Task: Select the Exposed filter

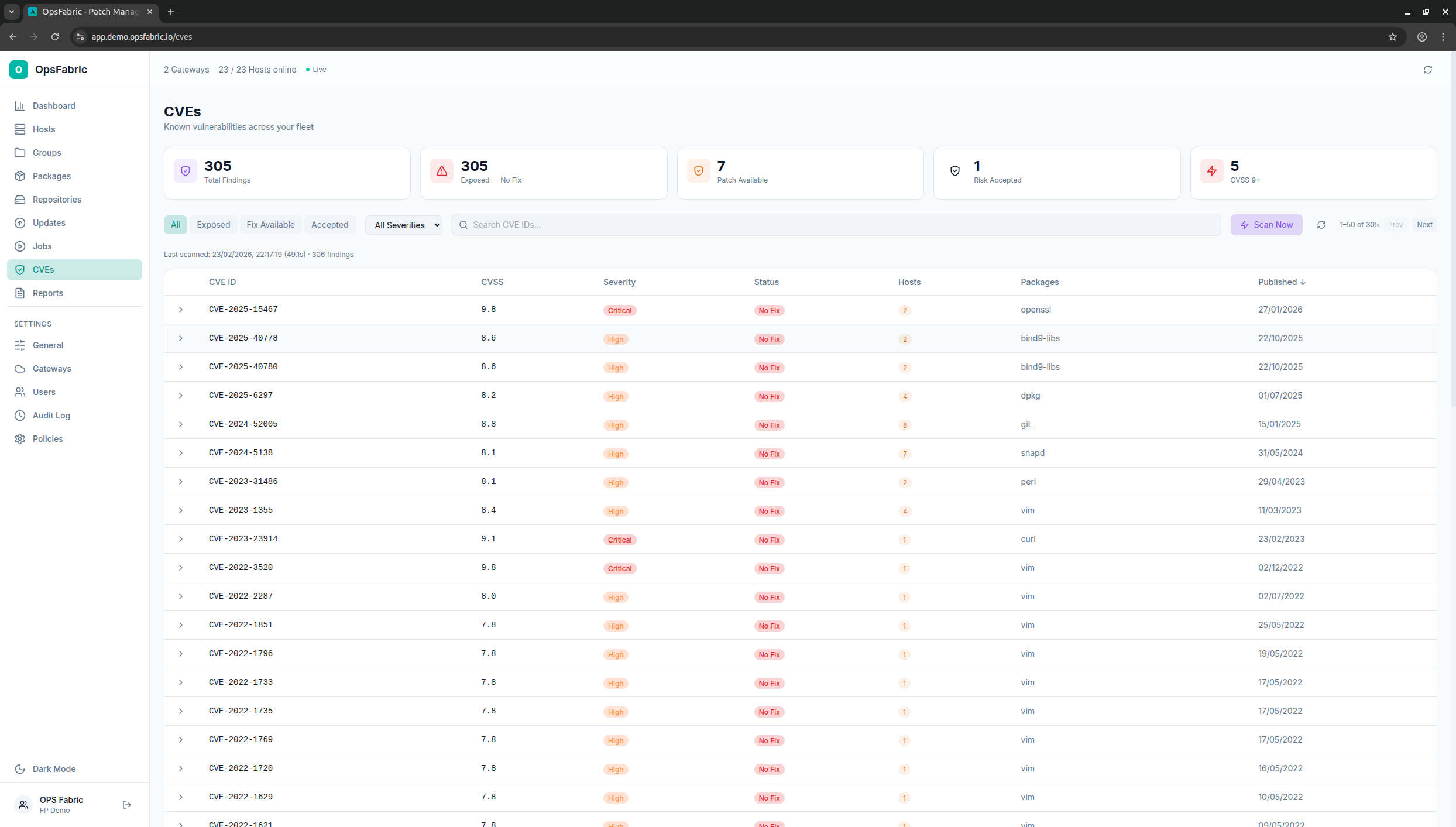Action: 213,225
